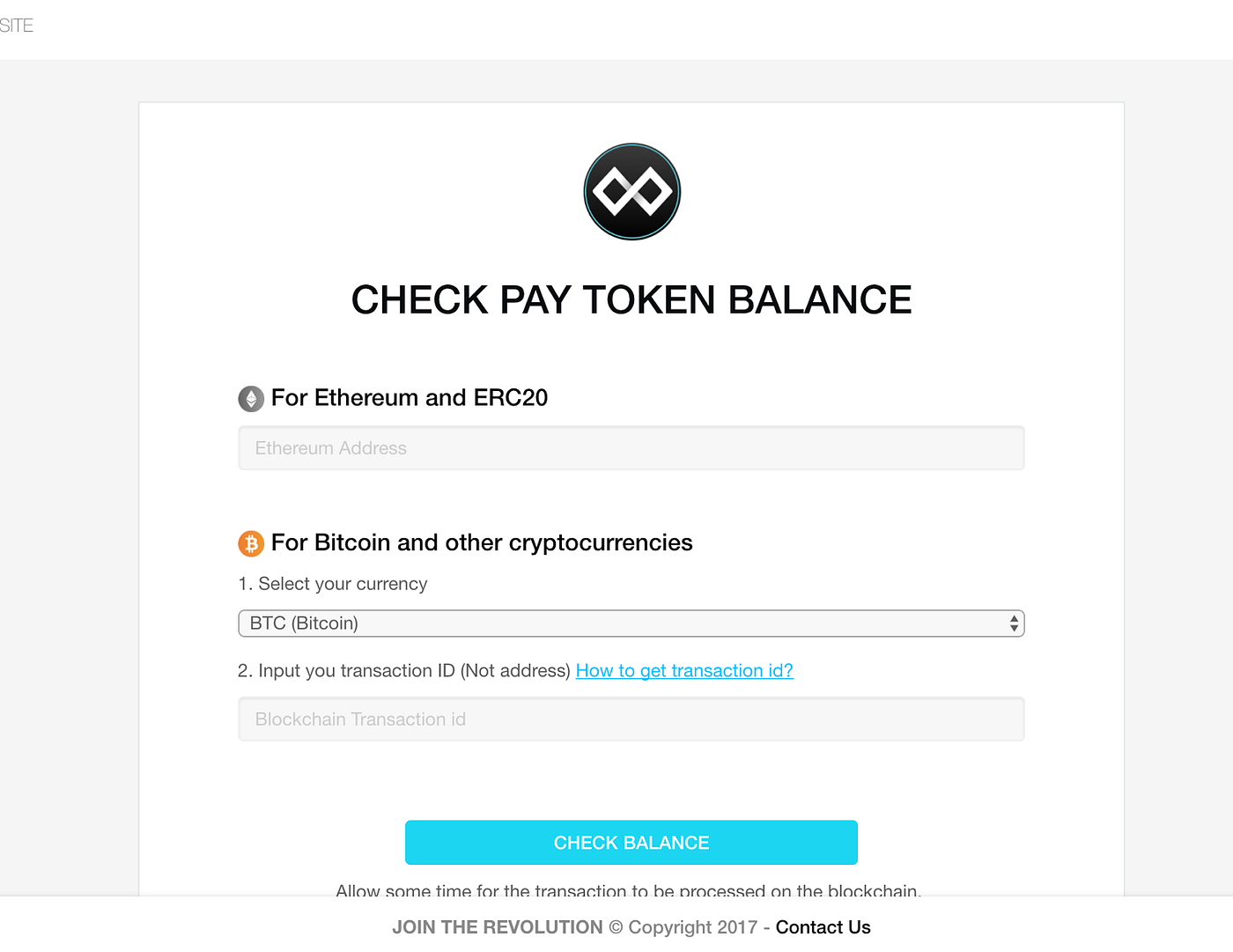Click the '1. Select your currency' label
This screenshot has height=952, width=1233.
(333, 584)
